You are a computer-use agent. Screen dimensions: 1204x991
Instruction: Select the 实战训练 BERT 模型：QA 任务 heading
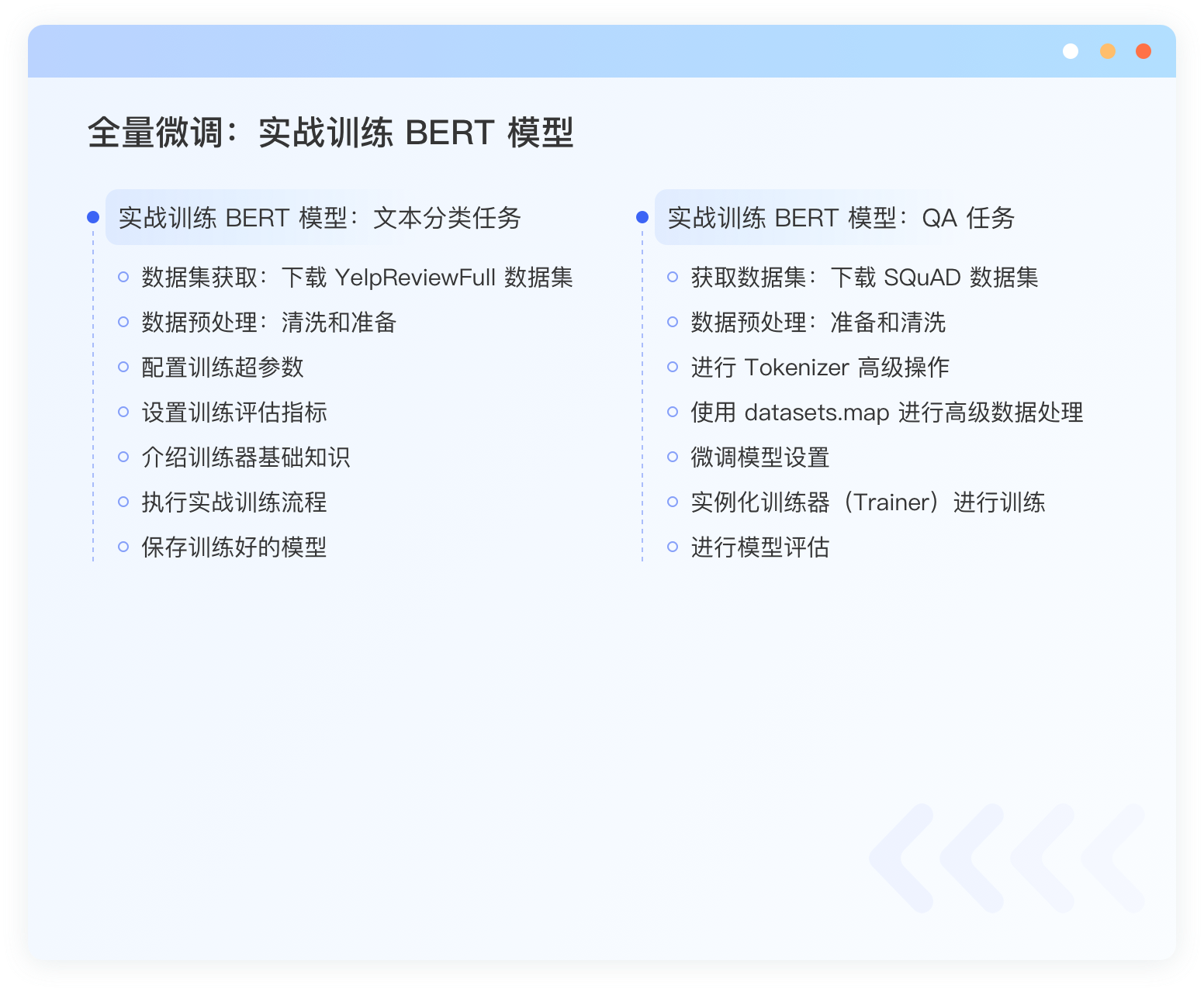[x=841, y=218]
